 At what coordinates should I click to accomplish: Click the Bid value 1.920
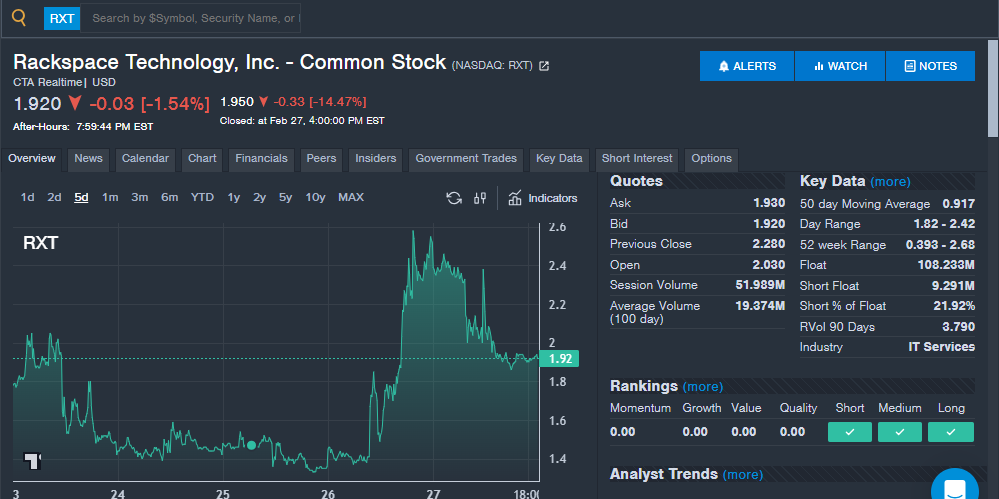[769, 224]
